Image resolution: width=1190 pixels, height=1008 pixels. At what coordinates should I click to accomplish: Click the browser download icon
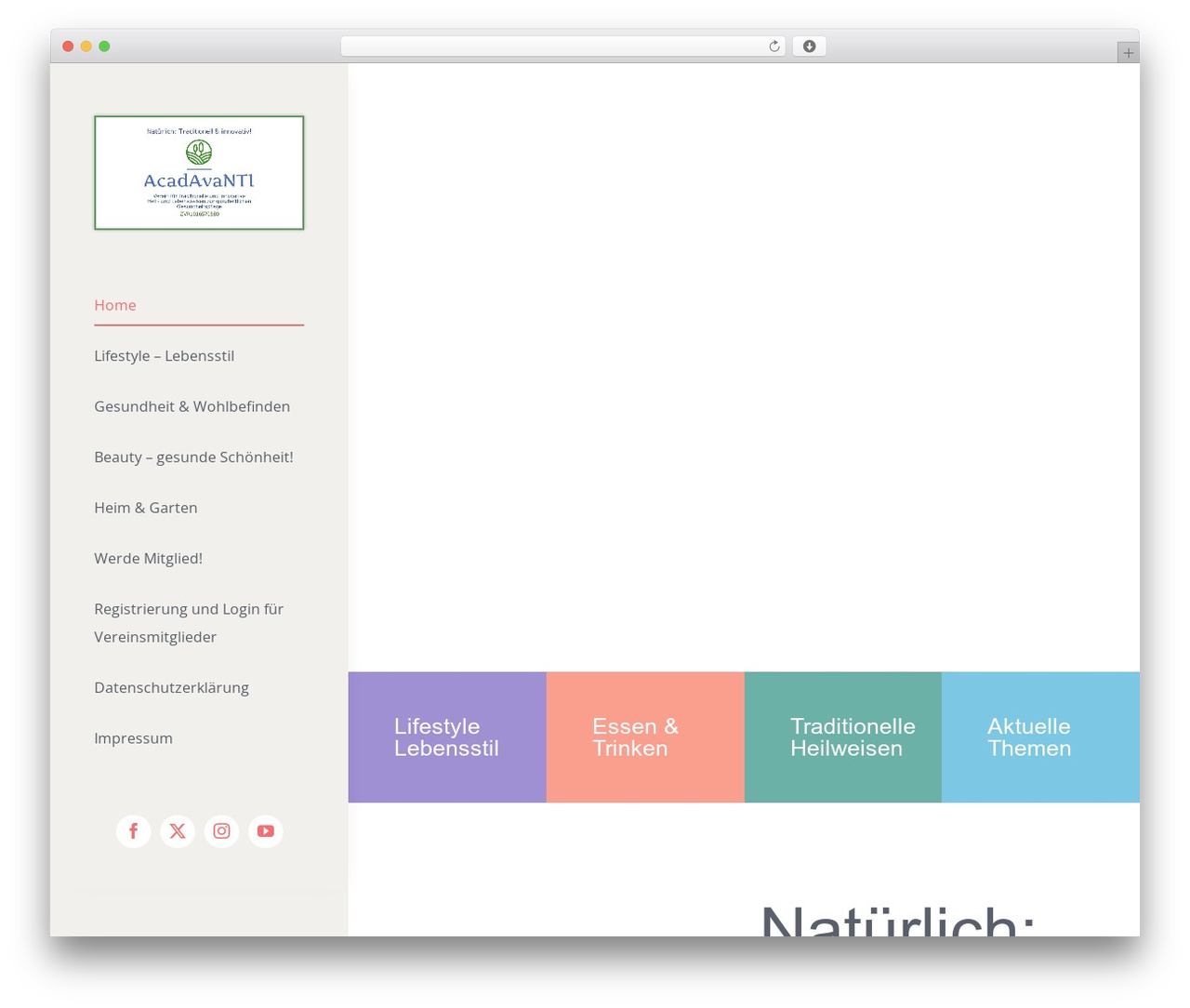pos(809,46)
